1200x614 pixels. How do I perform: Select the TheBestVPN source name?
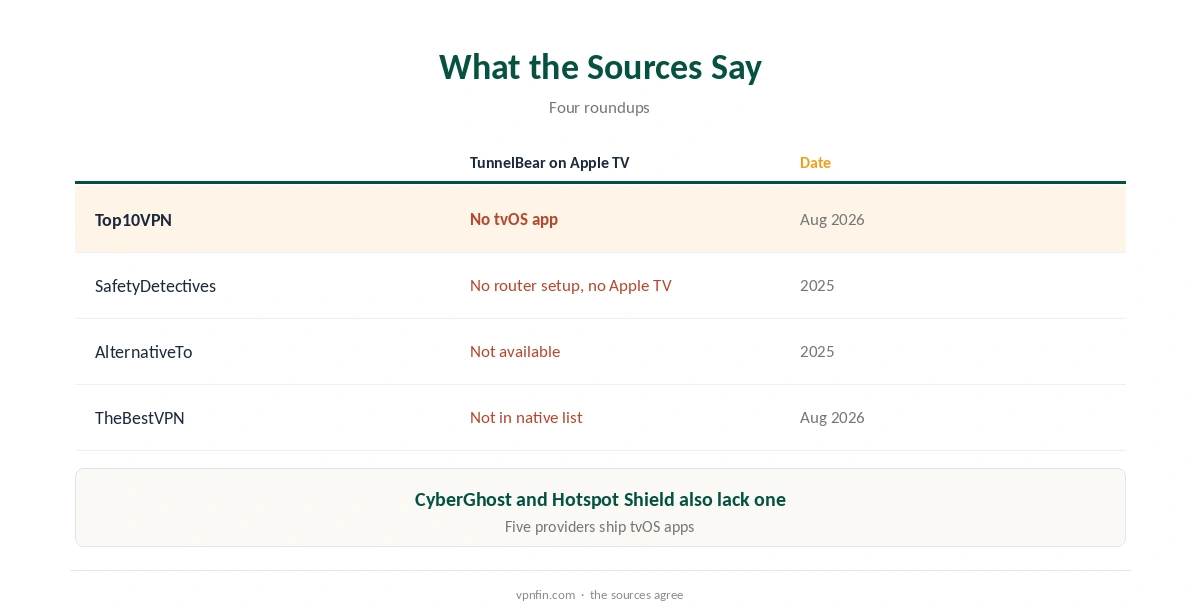[x=140, y=418]
